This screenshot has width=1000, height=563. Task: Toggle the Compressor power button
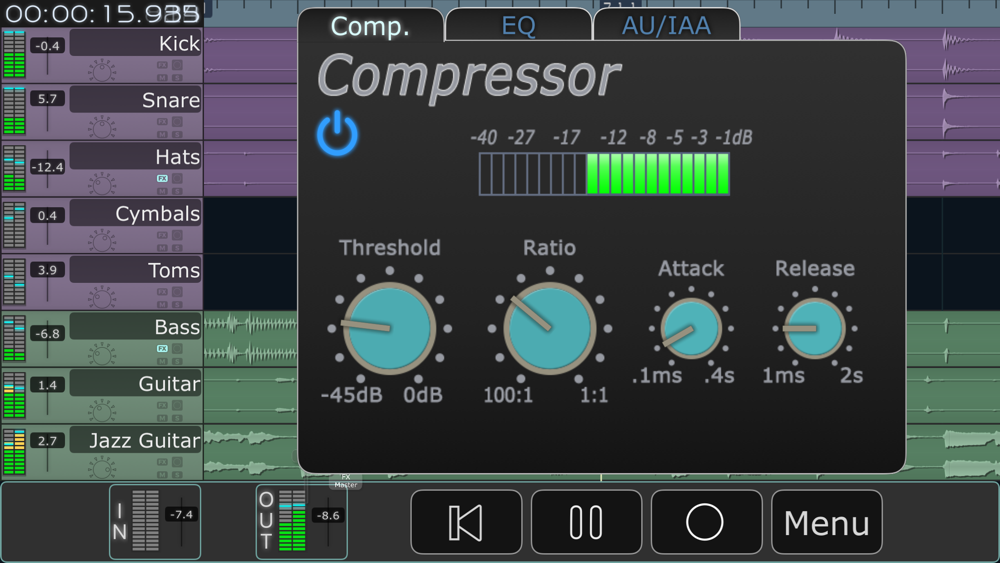[x=337, y=133]
